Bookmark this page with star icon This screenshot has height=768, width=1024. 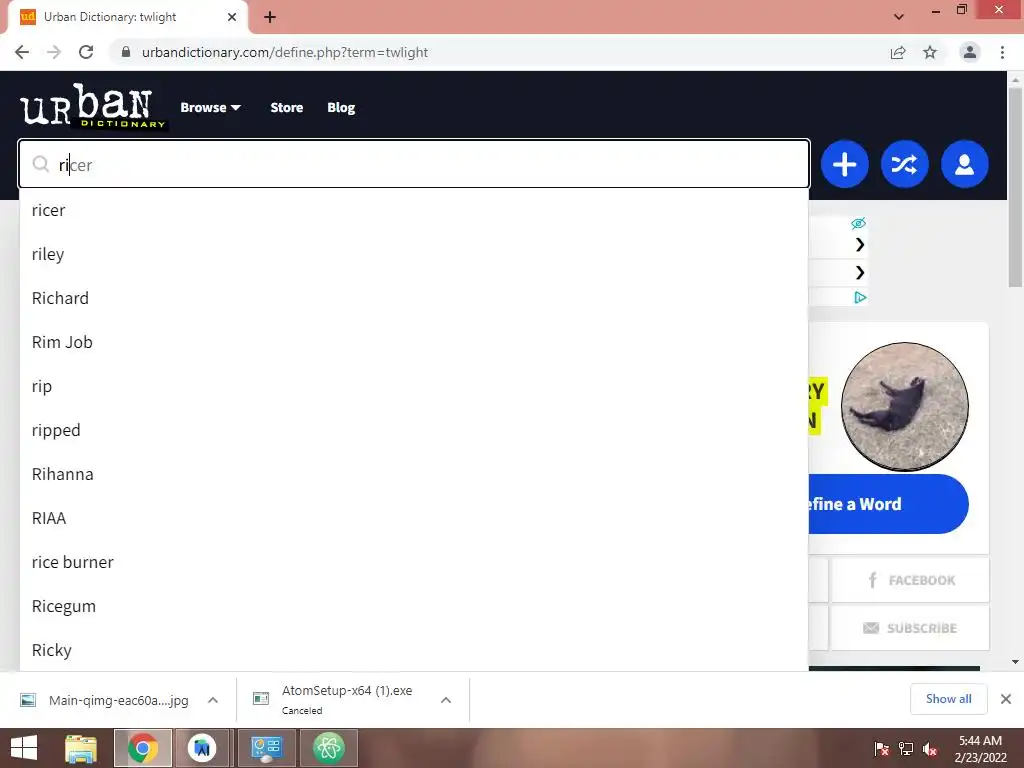[930, 52]
